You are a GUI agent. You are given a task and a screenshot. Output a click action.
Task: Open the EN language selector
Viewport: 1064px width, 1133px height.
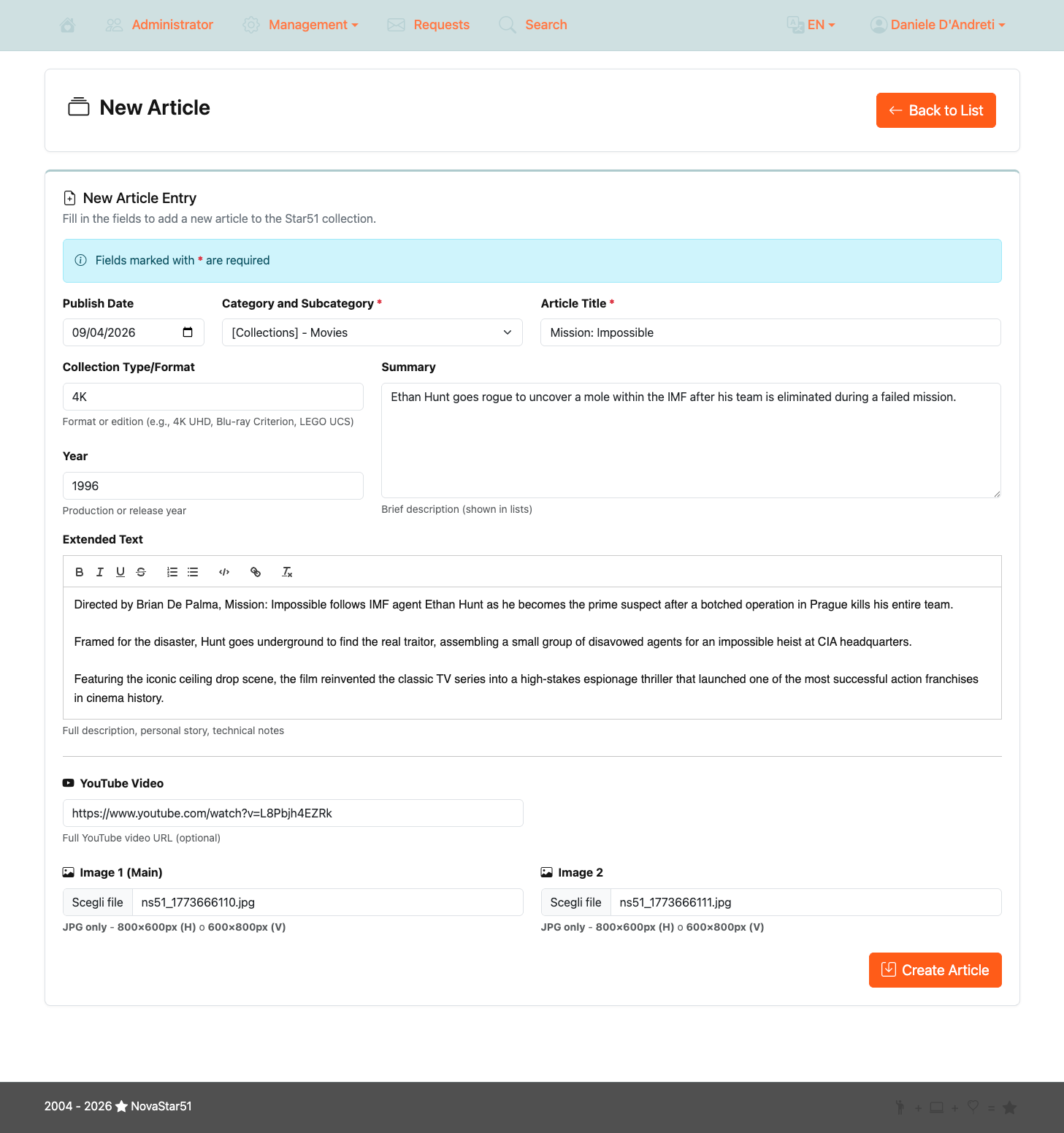[x=816, y=24]
